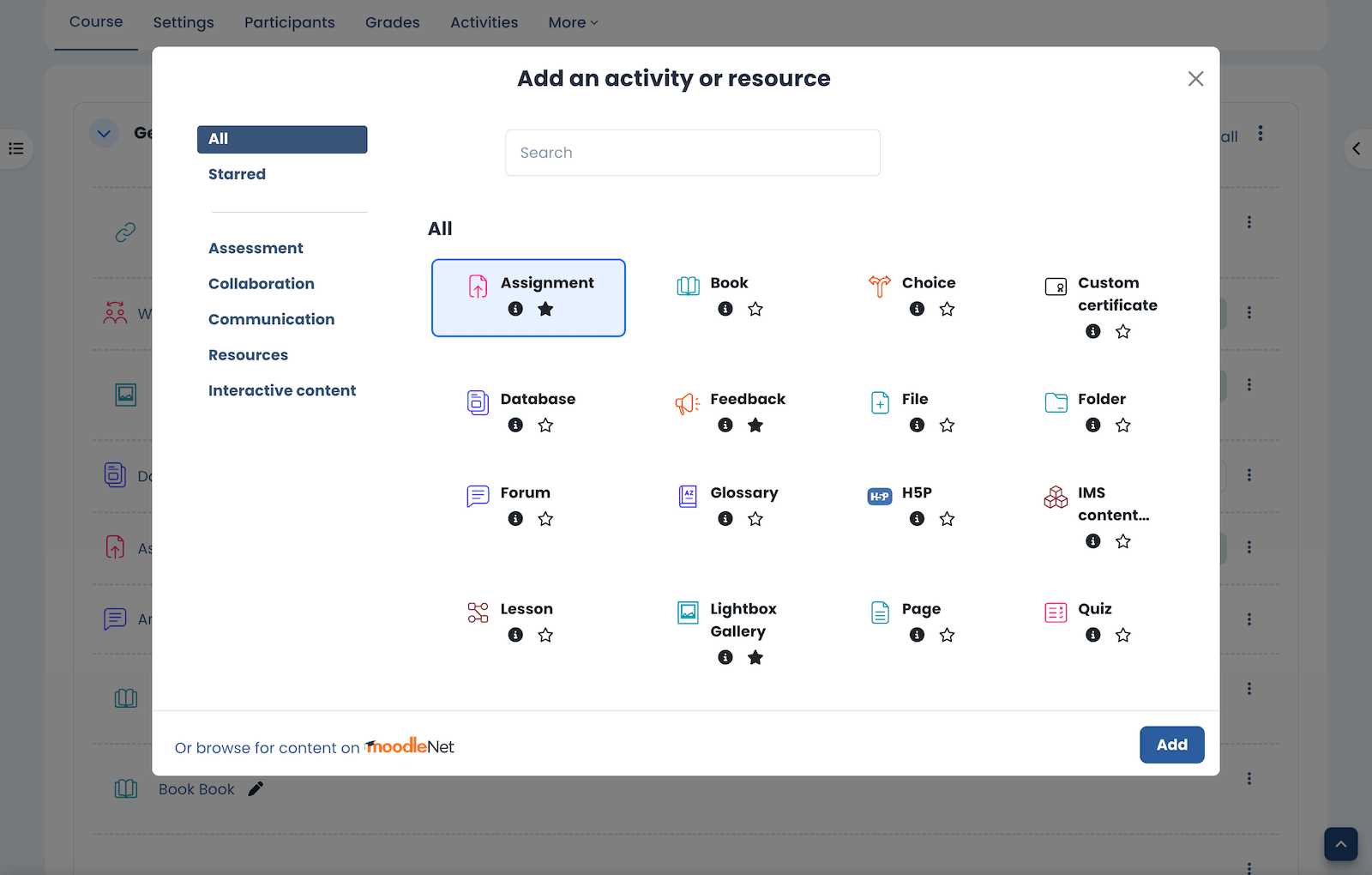Viewport: 1372px width, 875px height.
Task: Select the Glossary activity icon
Action: click(688, 496)
